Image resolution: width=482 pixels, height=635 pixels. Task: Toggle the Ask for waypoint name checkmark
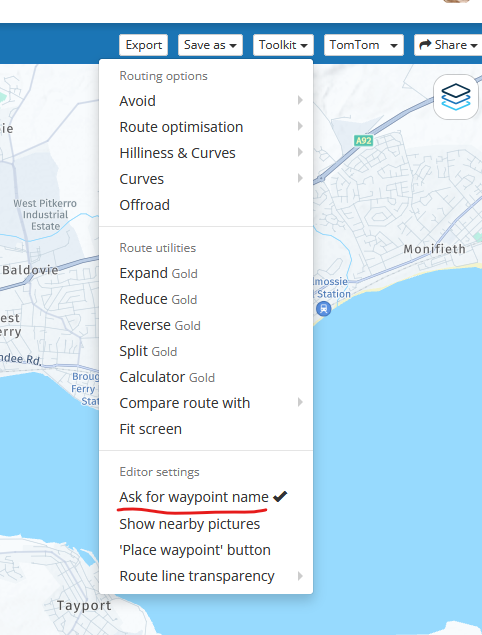click(x=280, y=496)
